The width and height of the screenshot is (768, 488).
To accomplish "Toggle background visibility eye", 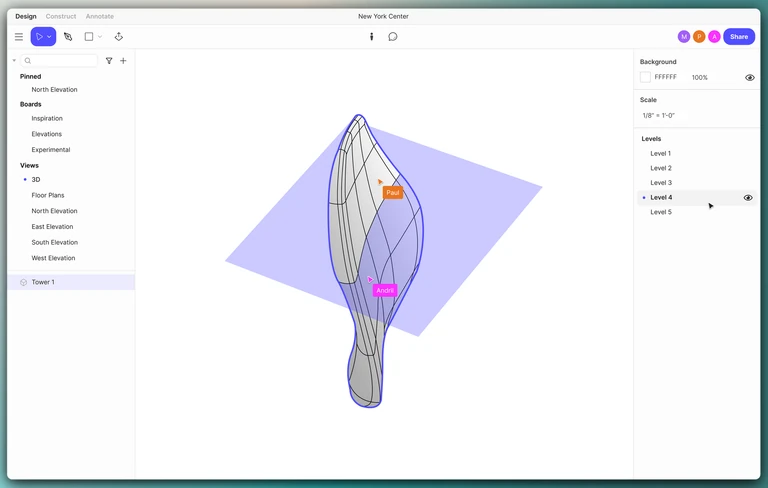I will click(x=749, y=77).
